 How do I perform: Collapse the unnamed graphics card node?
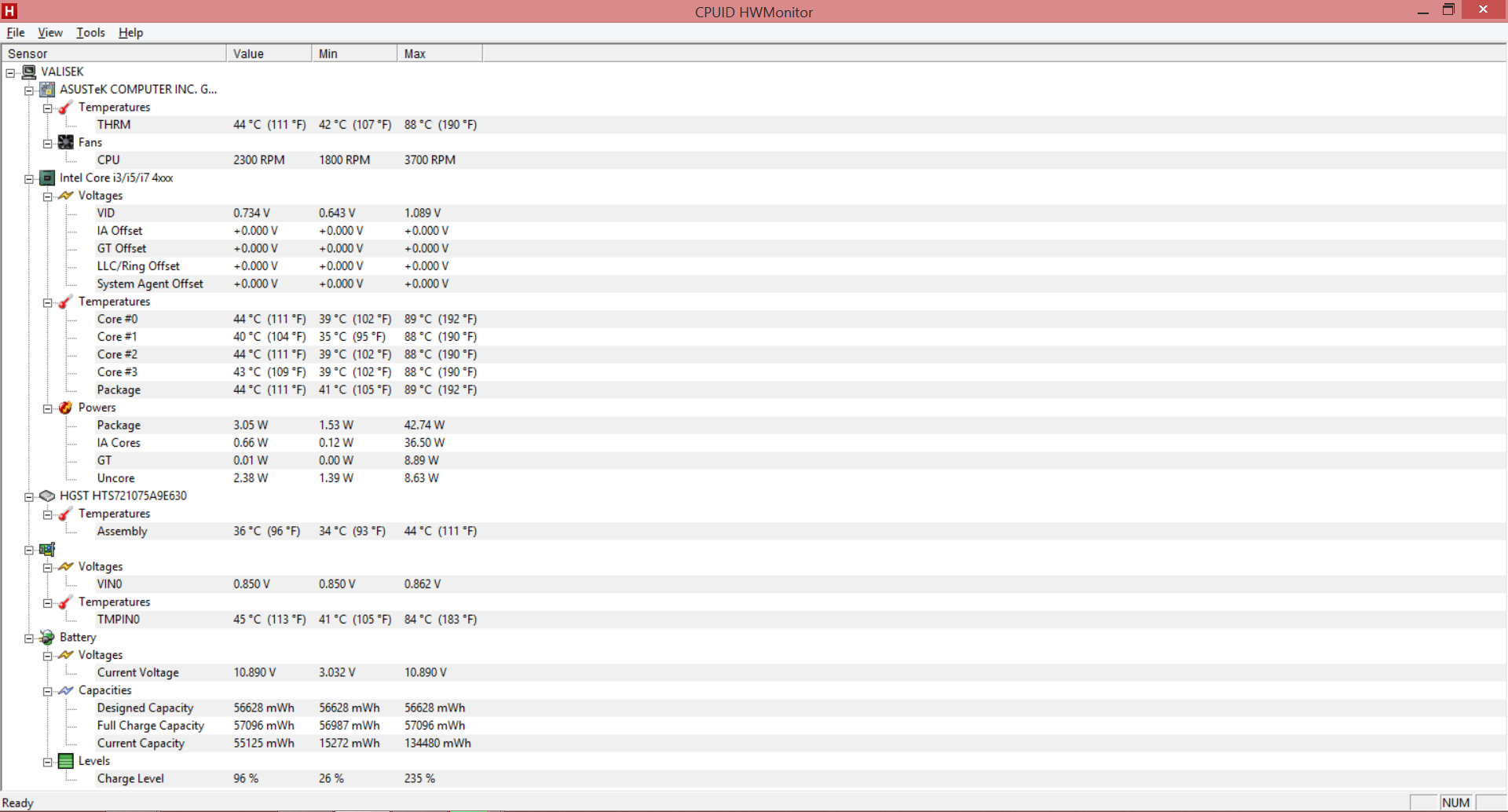point(29,550)
